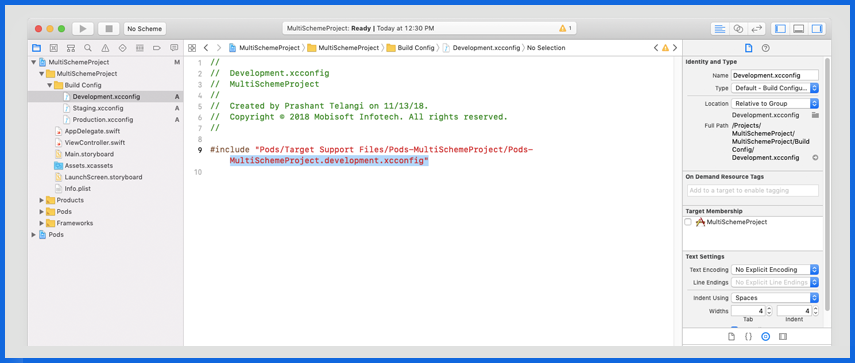855x363 pixels.
Task: Show the Code Snippet library
Action: click(x=749, y=337)
